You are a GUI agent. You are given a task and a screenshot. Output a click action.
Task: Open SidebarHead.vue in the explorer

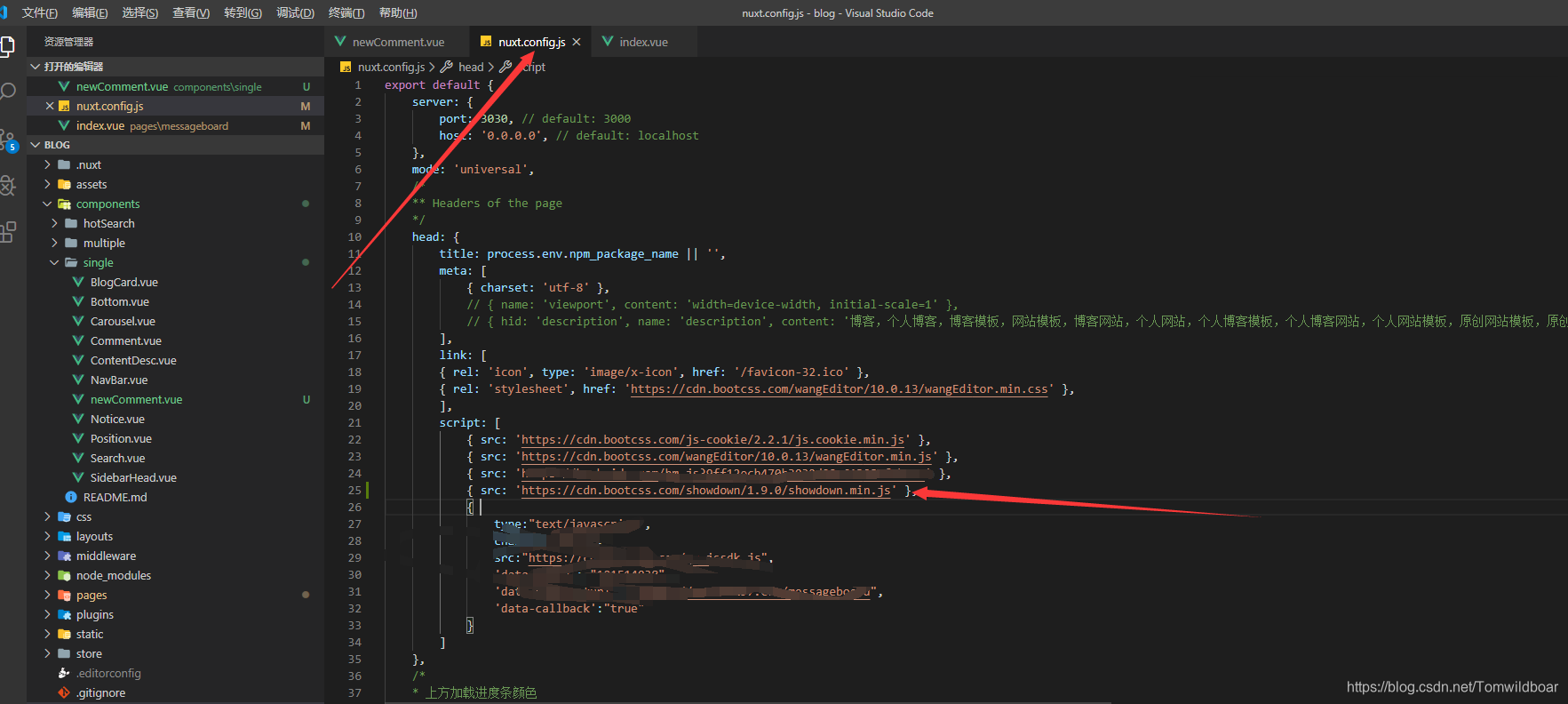[x=133, y=477]
